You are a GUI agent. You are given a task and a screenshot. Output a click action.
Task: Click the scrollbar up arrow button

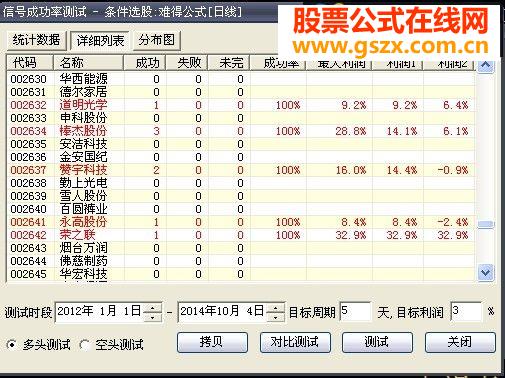tap(485, 66)
